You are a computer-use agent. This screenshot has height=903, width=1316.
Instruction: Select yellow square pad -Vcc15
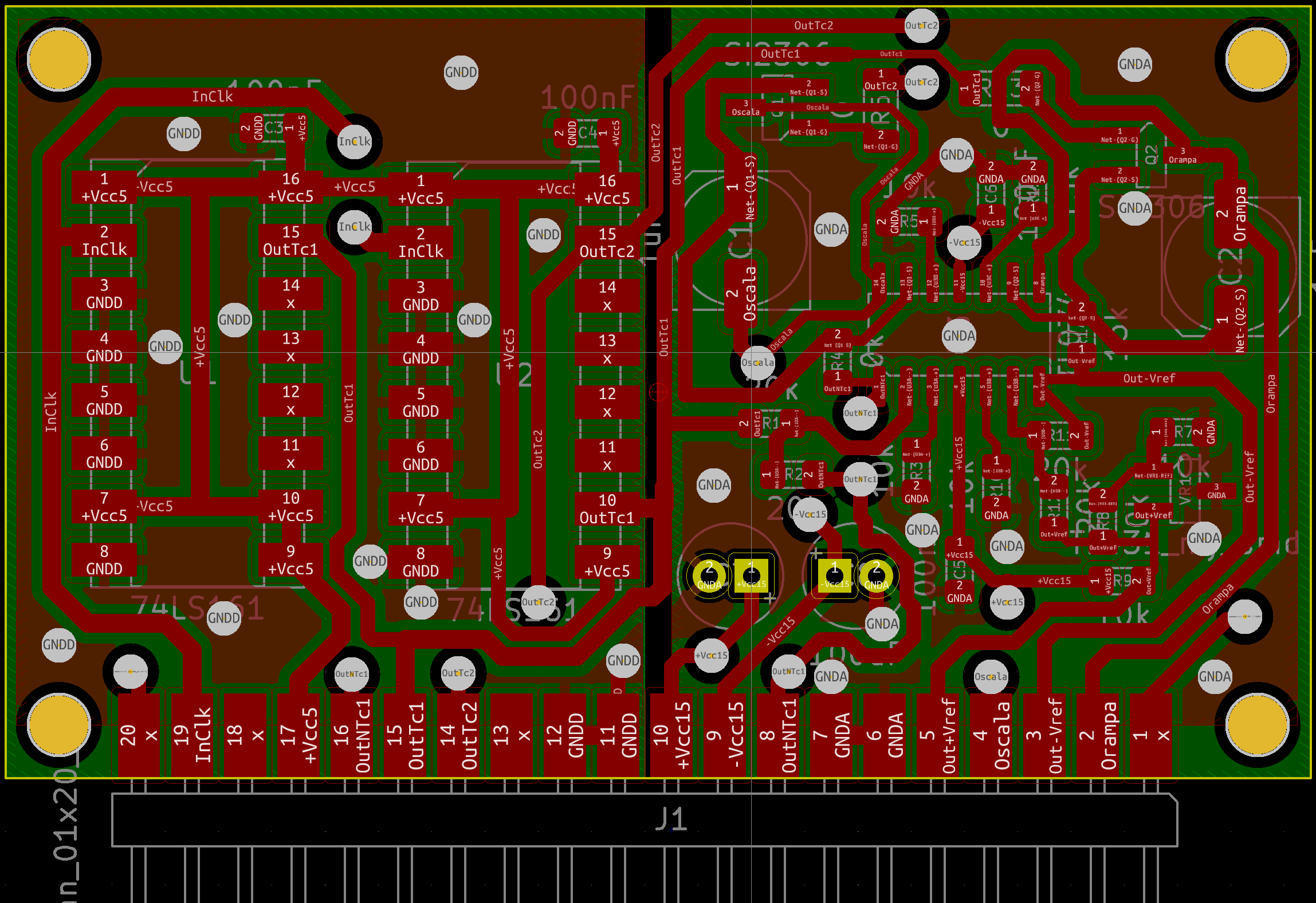point(835,575)
